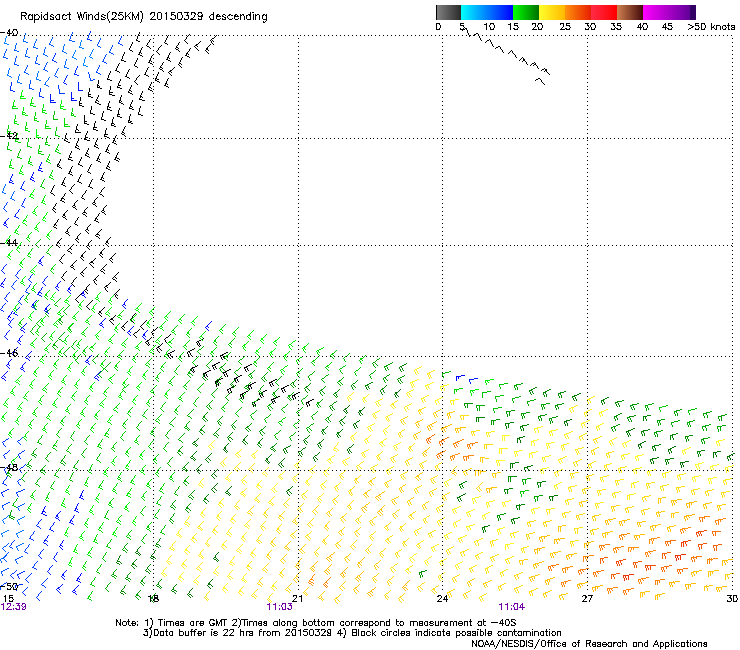
Task: Click the brown 35-40 knots color segment
Action: (x=630, y=12)
